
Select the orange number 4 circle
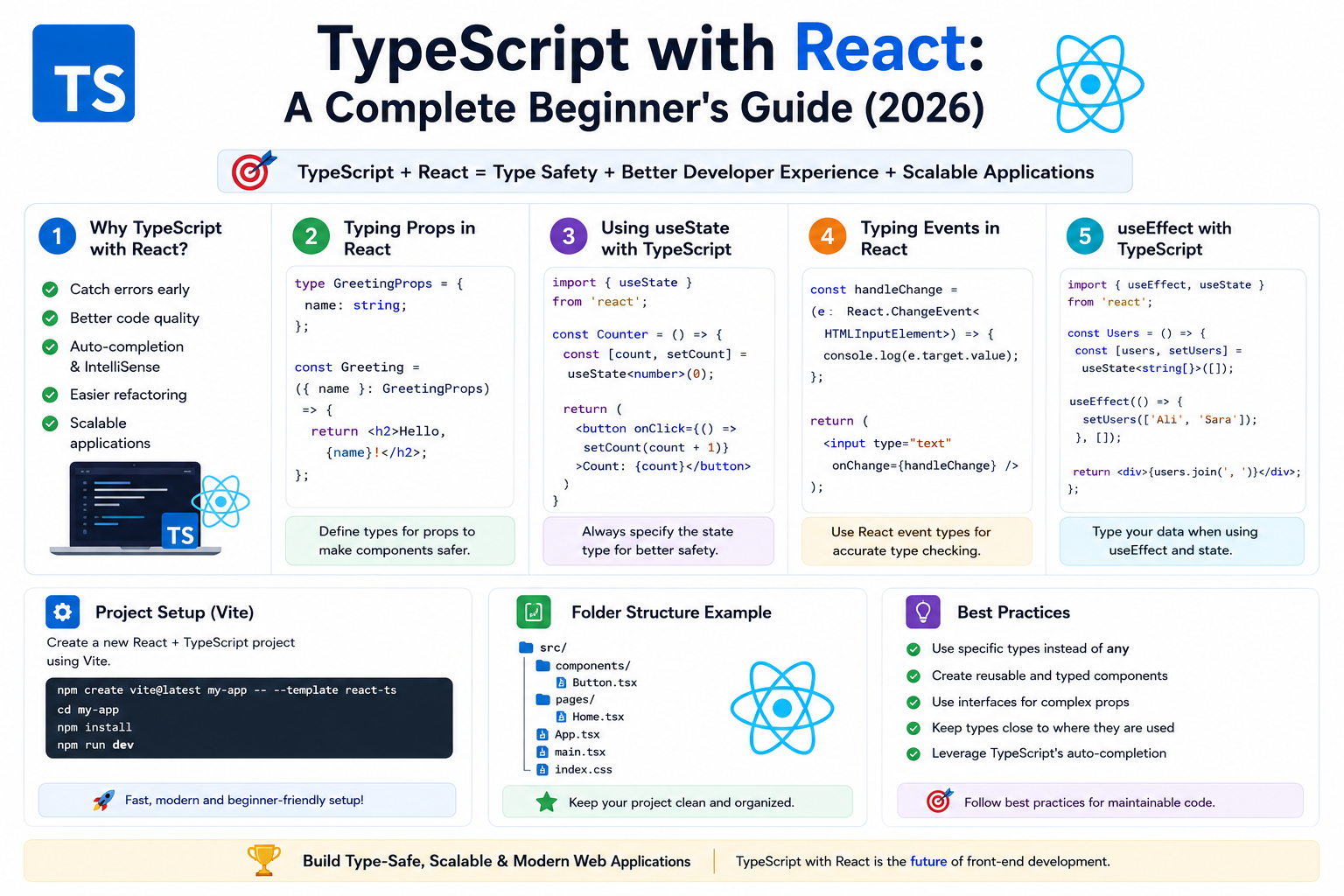tap(828, 236)
